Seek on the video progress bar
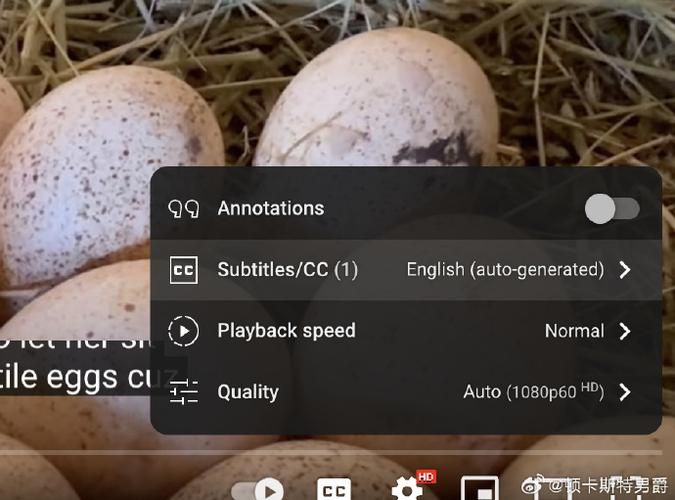675x500 pixels. [331, 453]
